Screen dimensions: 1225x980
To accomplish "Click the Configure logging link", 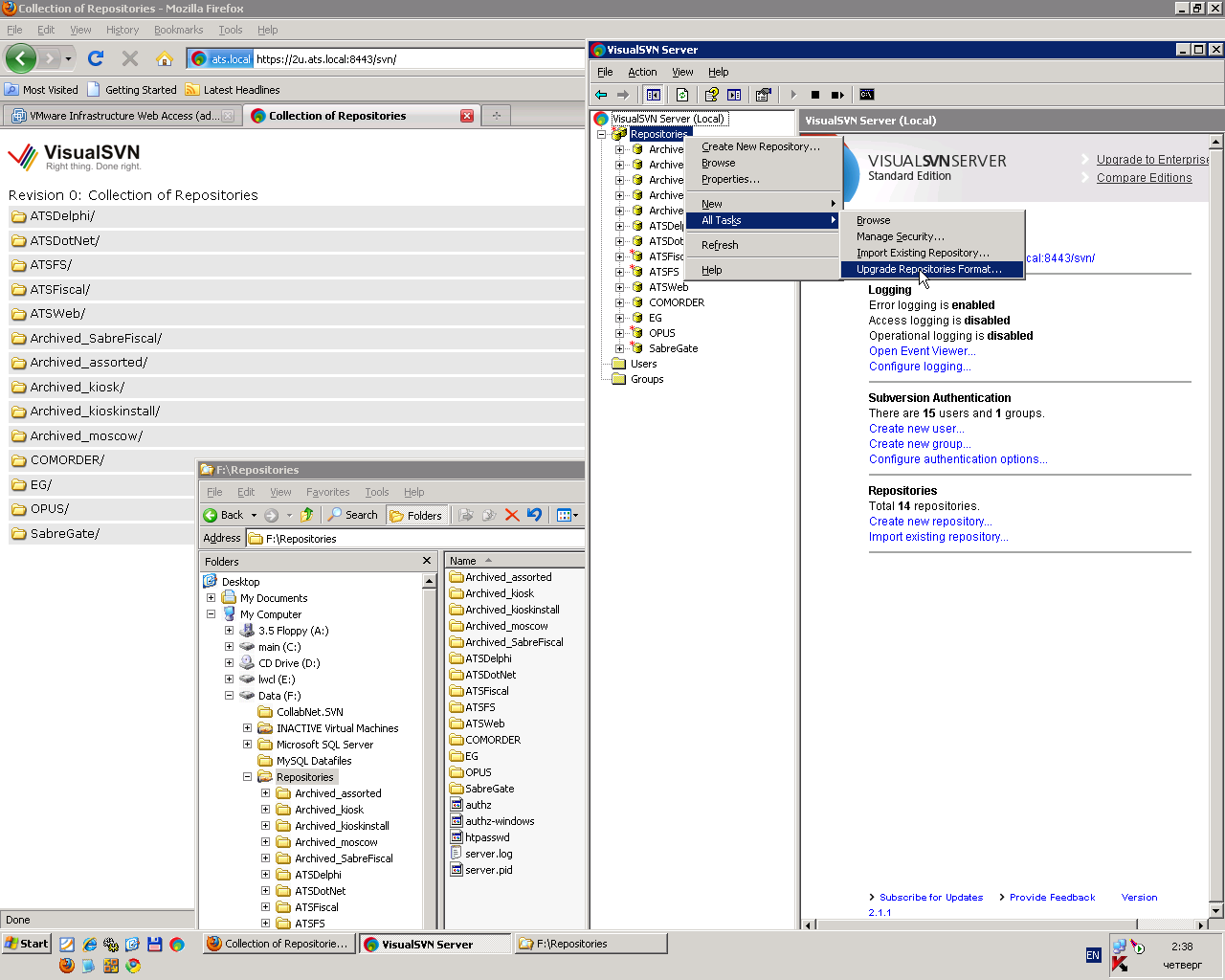I will (920, 367).
